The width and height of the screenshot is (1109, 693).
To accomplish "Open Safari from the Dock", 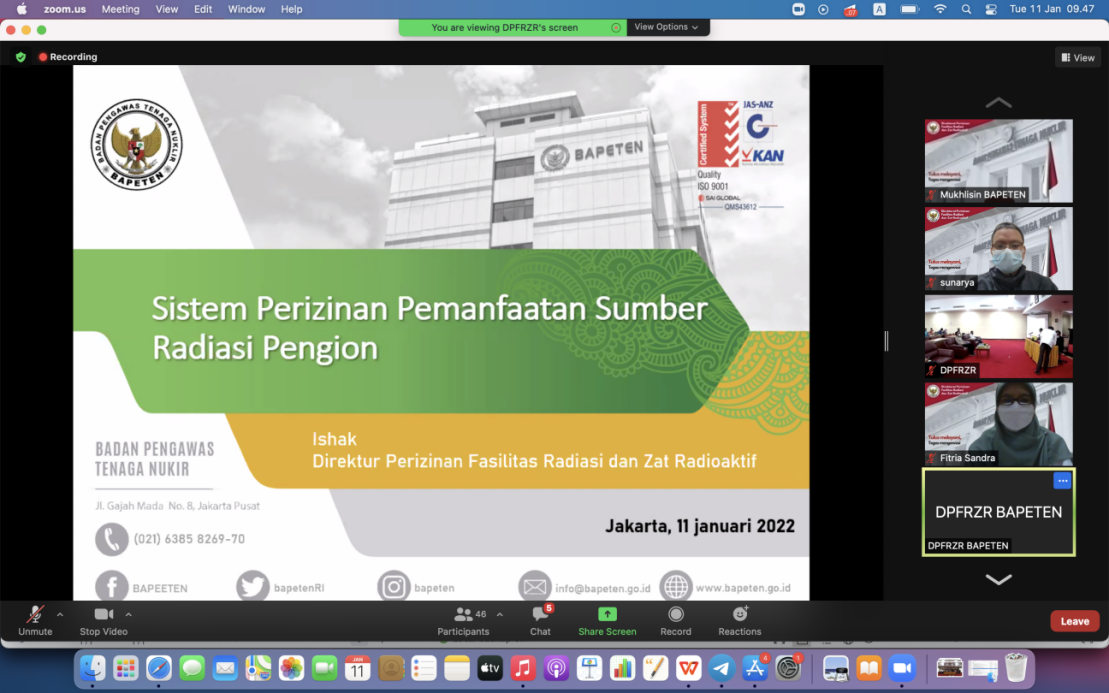I will pos(159,668).
